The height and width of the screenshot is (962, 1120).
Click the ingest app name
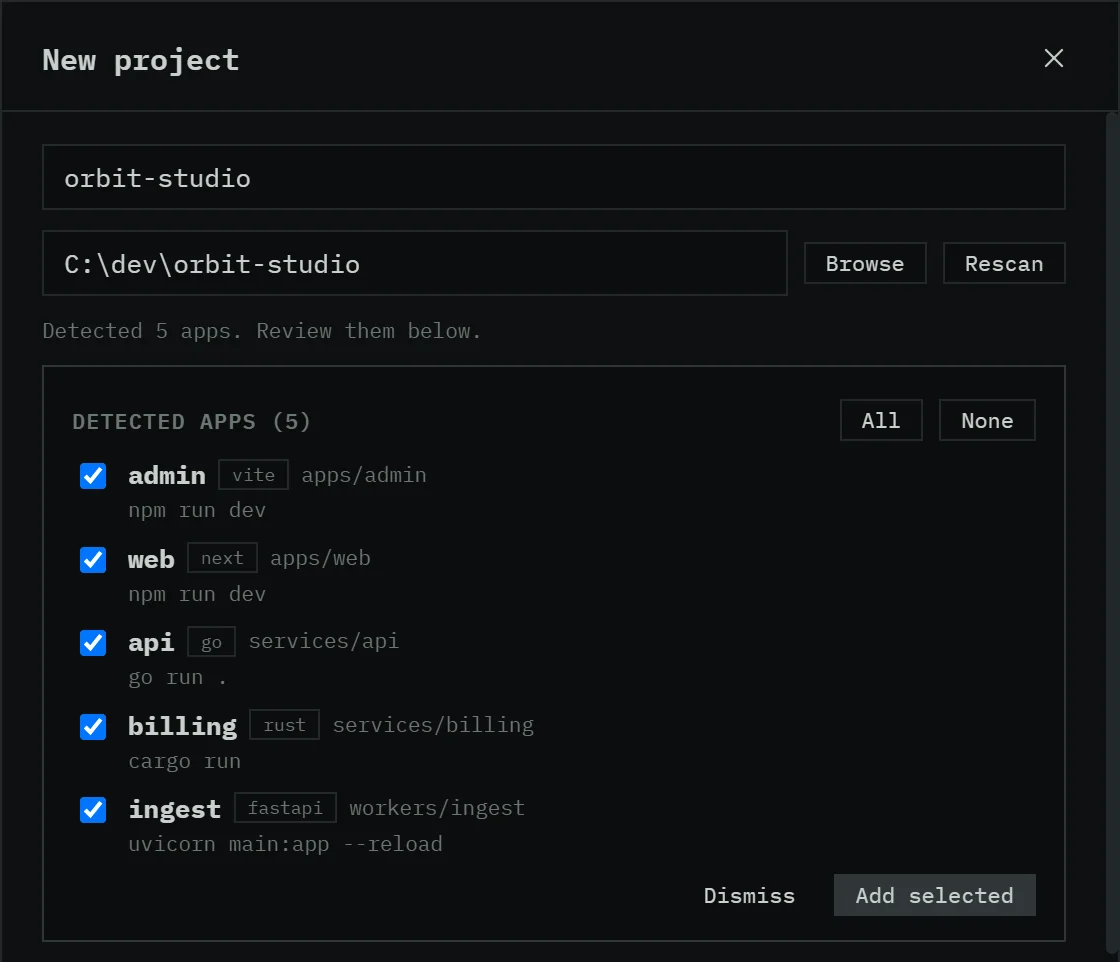click(x=174, y=810)
